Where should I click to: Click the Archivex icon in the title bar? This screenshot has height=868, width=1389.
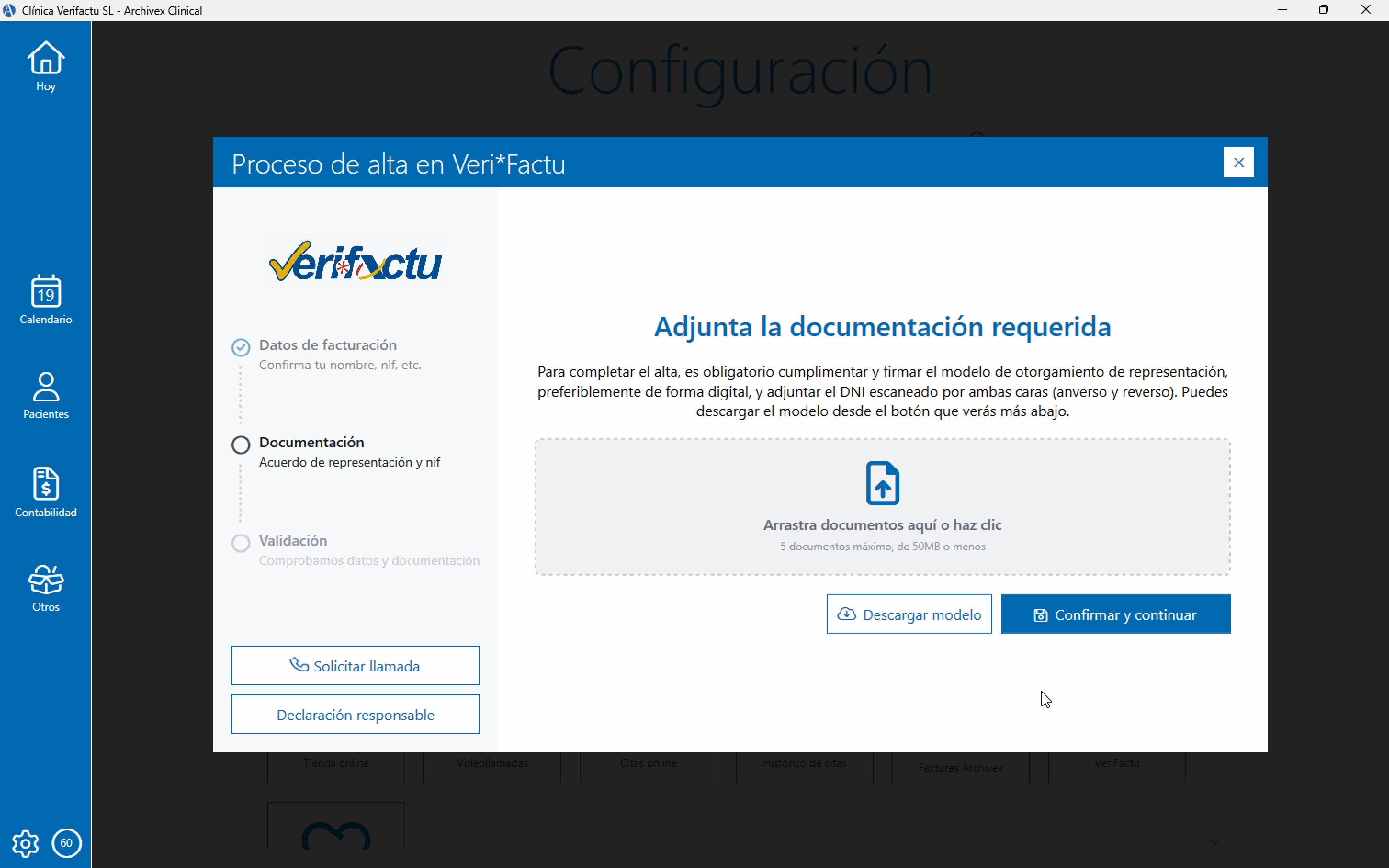[9, 9]
